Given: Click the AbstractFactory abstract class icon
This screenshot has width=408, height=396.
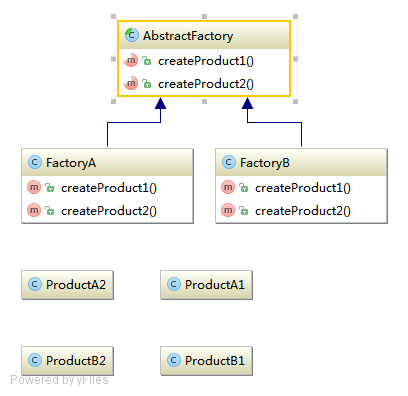Looking at the screenshot, I should pyautogui.click(x=132, y=35).
